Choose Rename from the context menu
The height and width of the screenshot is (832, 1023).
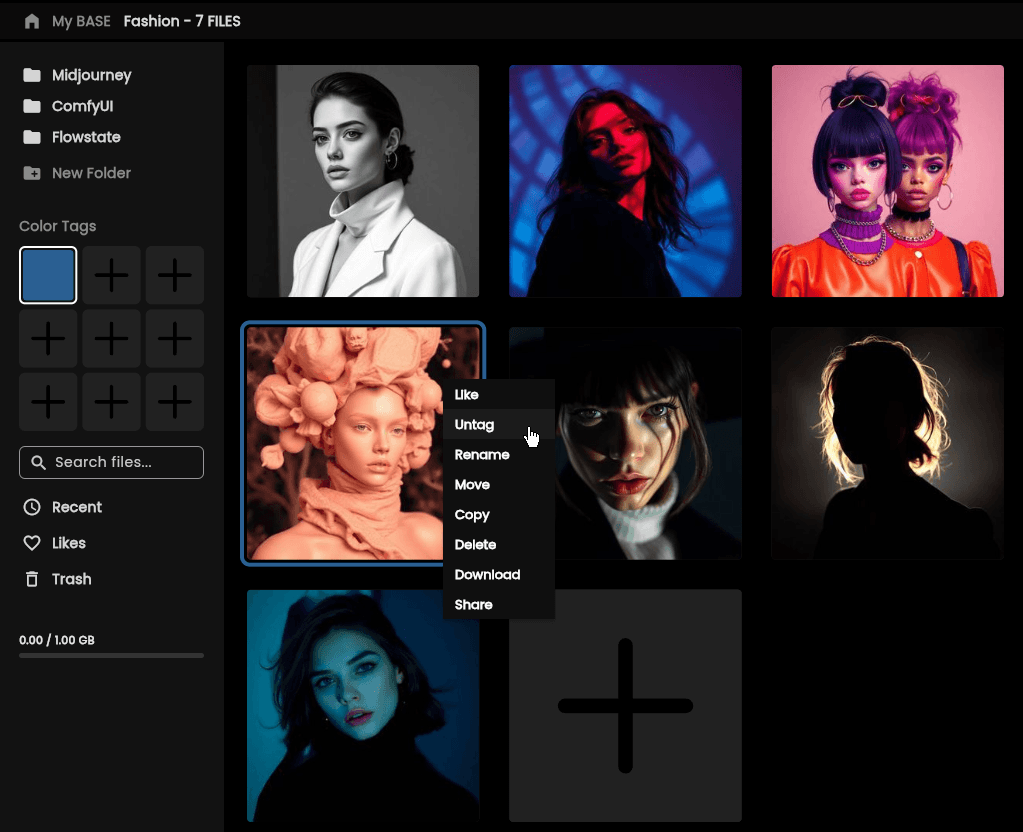pos(499,455)
